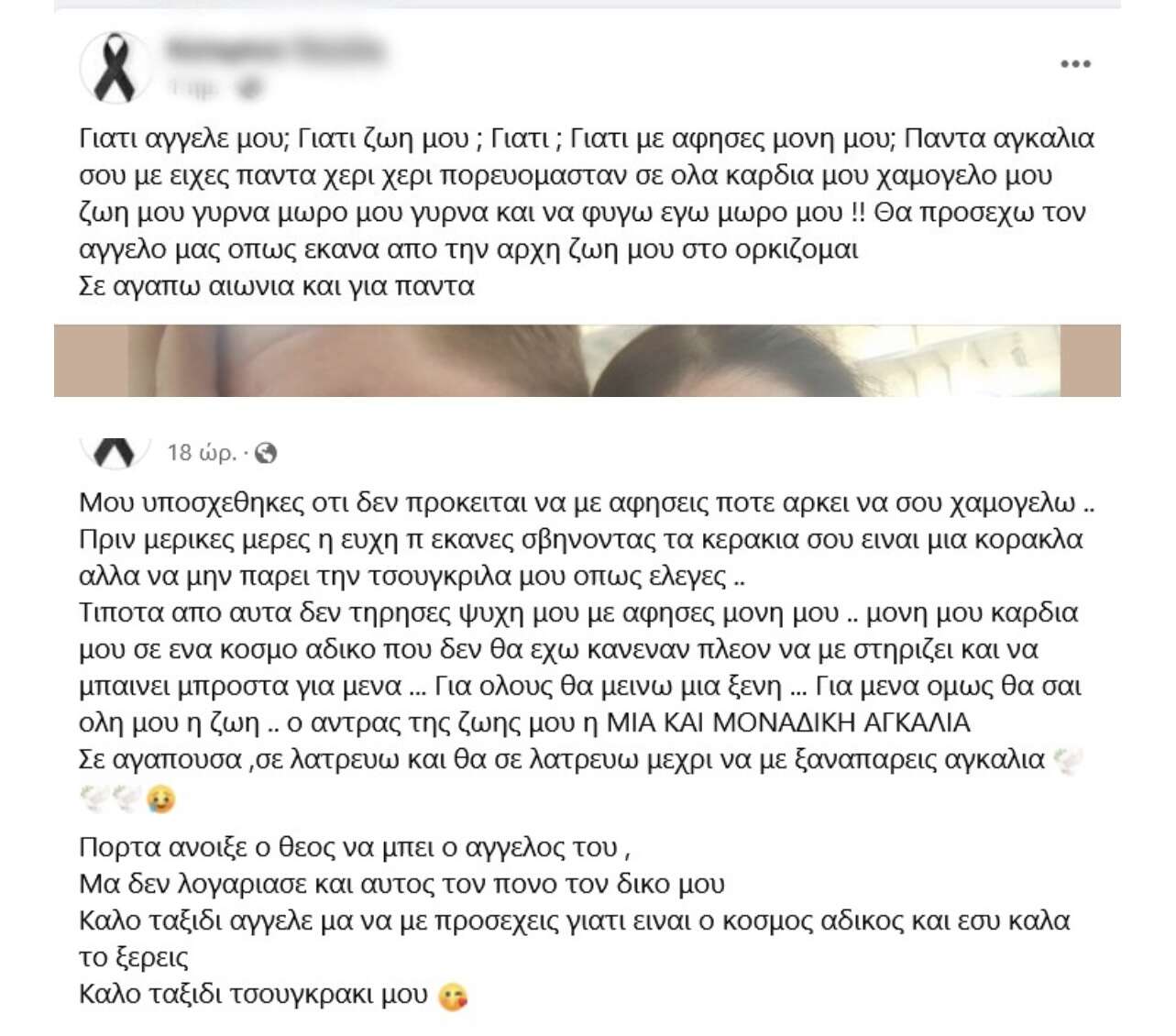Click the black ribbon profile avatar
Viewport: 1176px width, 1036px height.
click(x=115, y=67)
